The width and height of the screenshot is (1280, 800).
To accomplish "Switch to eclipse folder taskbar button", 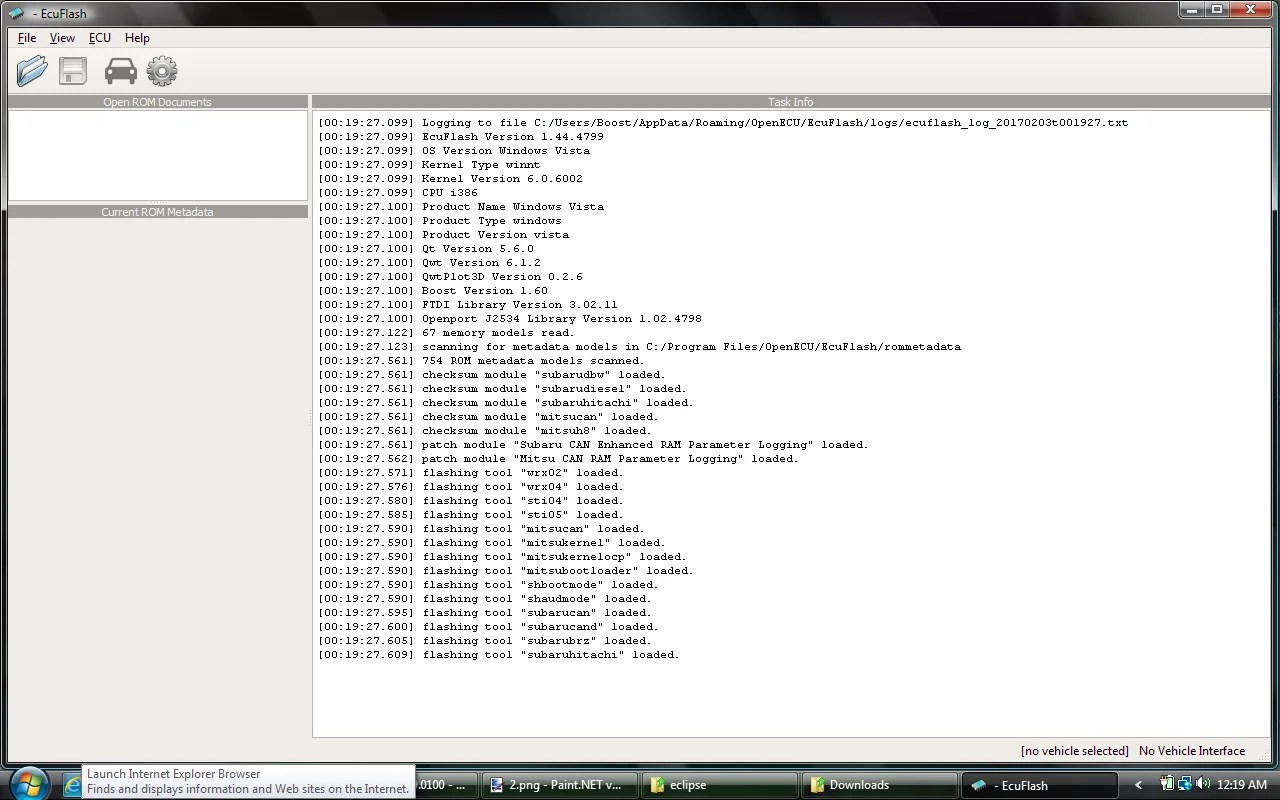I will point(719,785).
